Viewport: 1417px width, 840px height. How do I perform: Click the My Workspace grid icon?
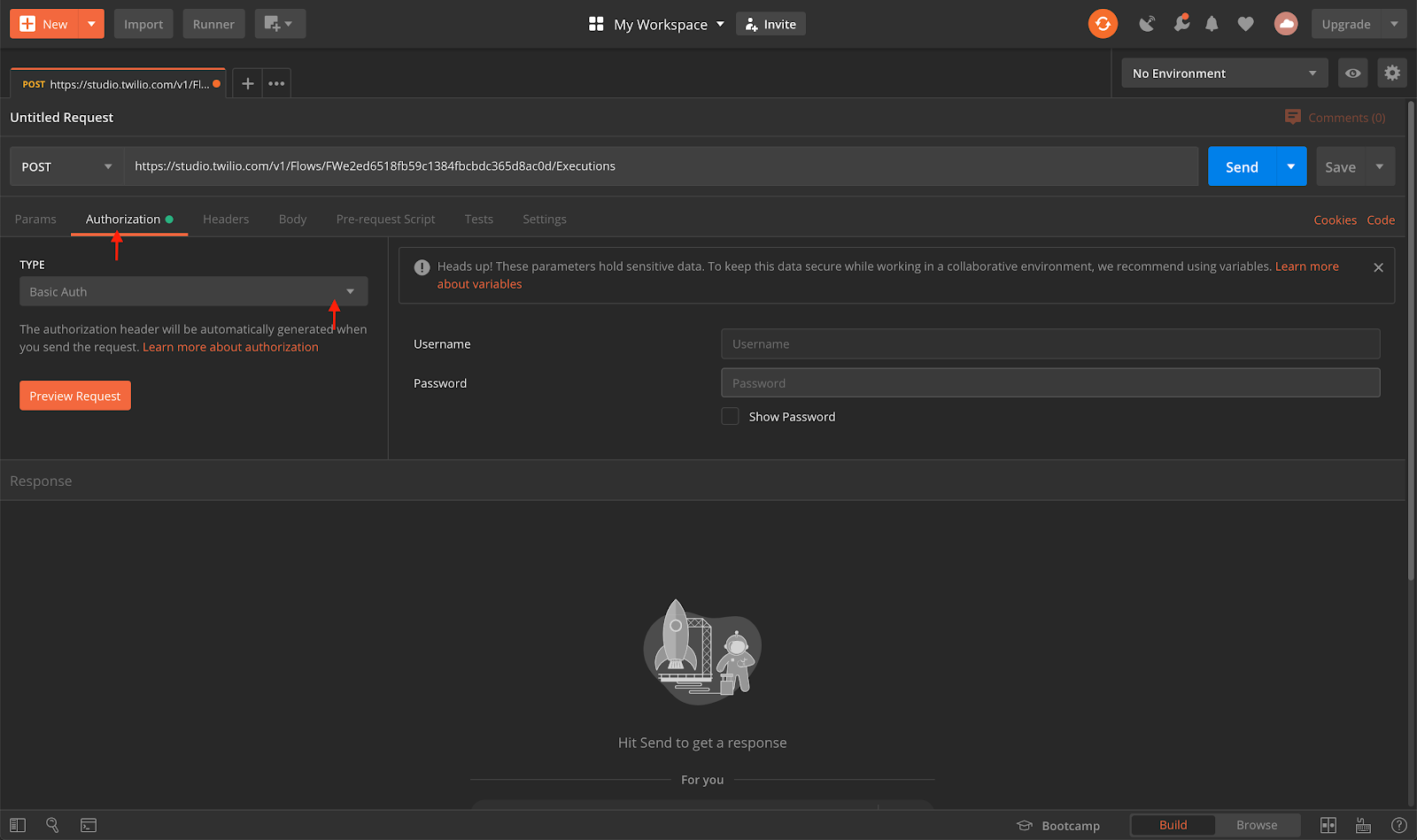(596, 24)
